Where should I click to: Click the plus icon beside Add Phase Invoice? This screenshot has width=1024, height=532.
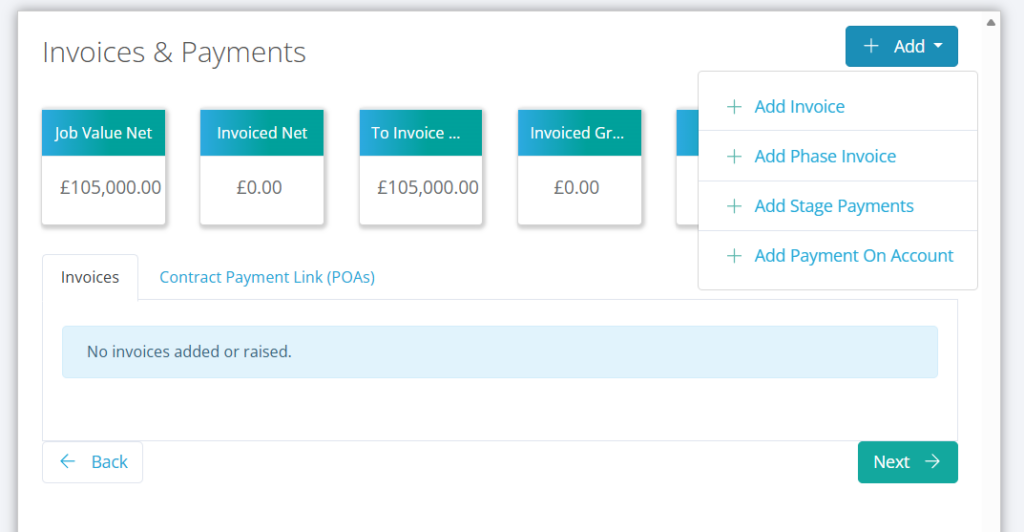click(x=734, y=156)
